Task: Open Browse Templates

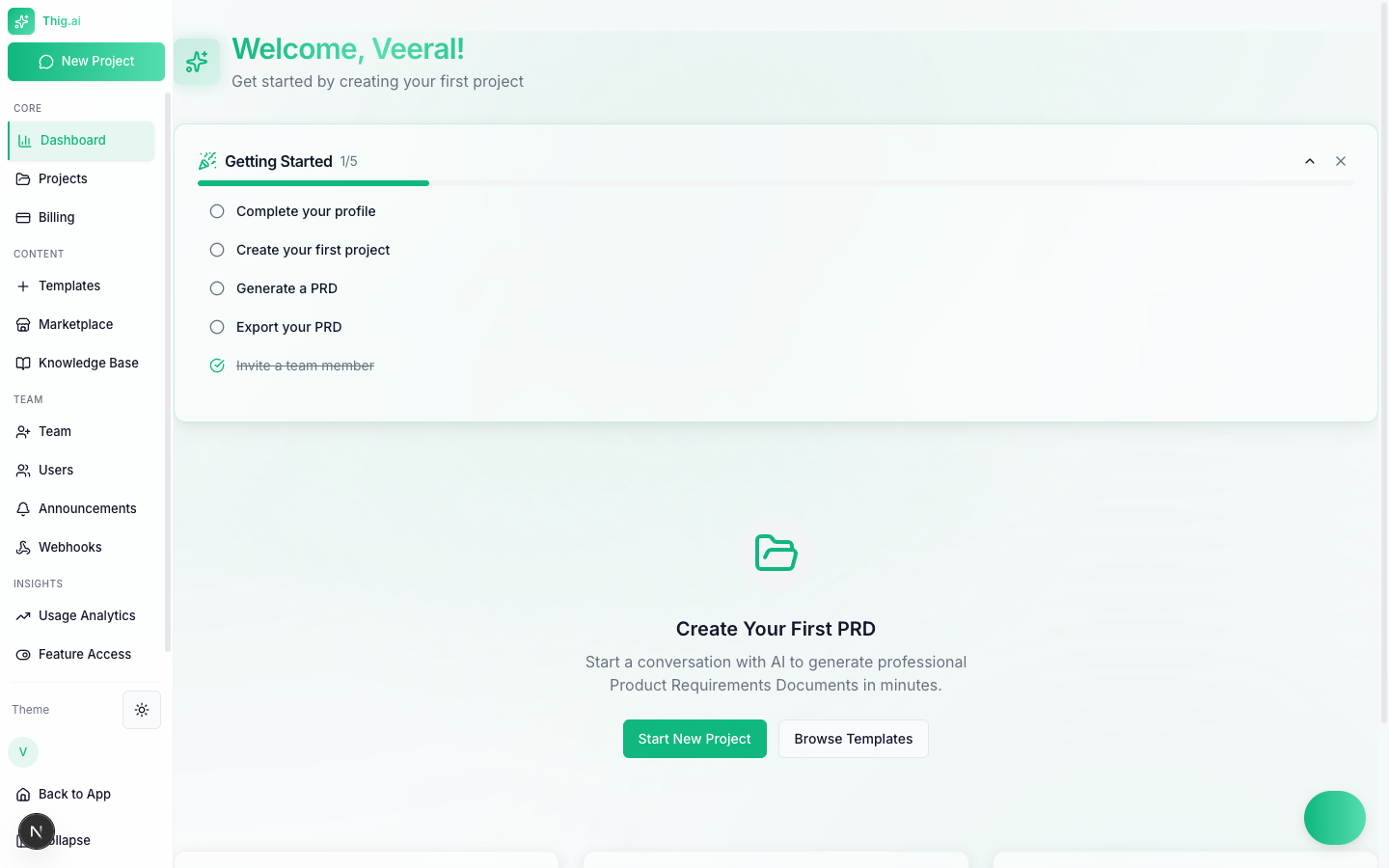Action: 853,739
